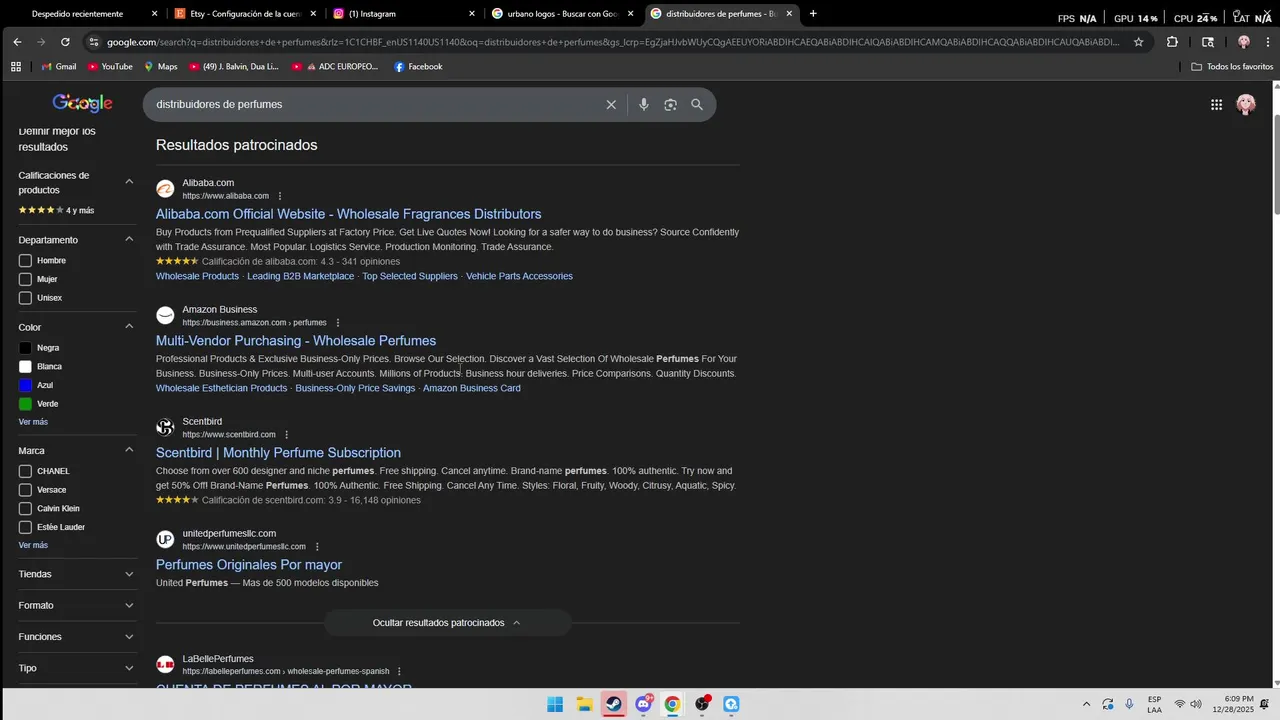The width and height of the screenshot is (1280, 720).
Task: Clear the search box text
Action: [611, 105]
